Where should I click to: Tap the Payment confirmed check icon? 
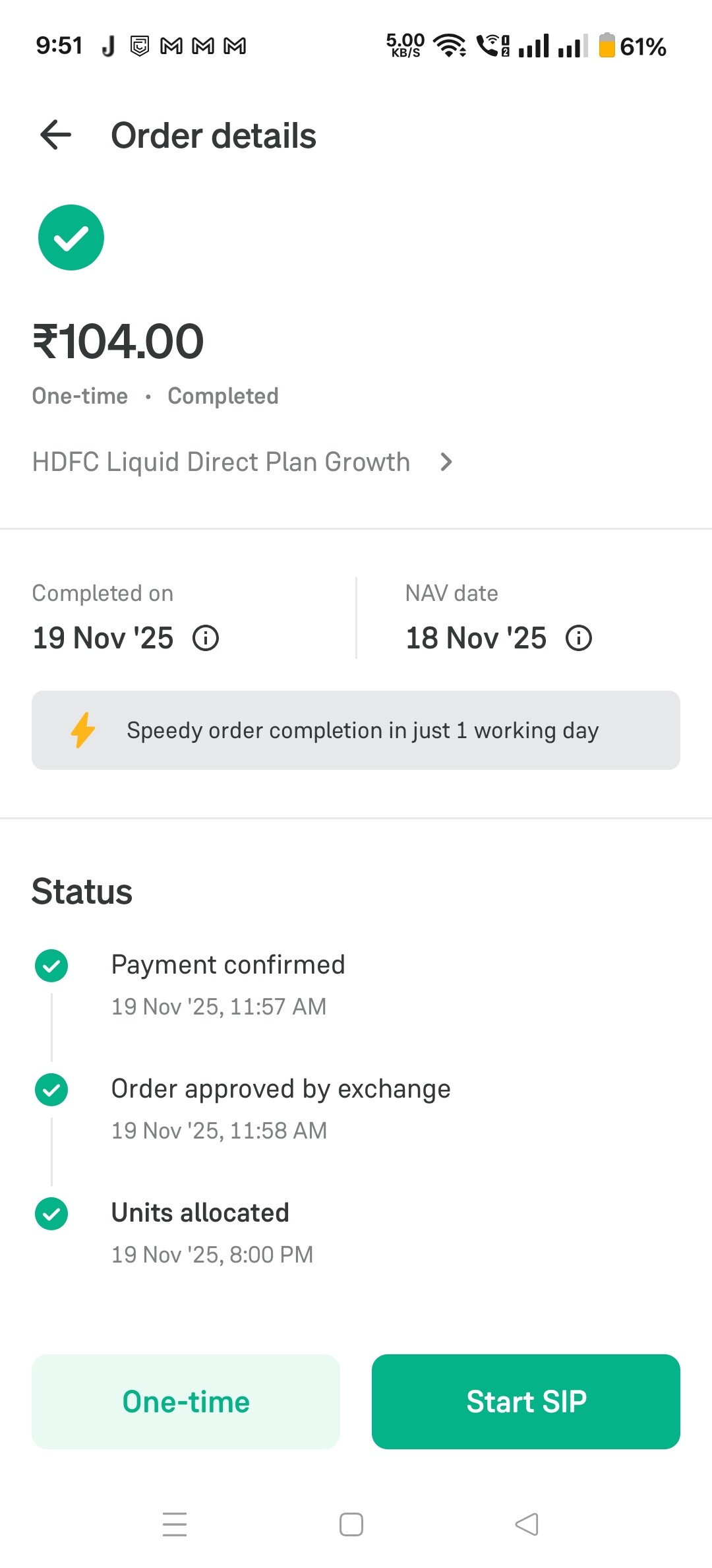tap(51, 966)
